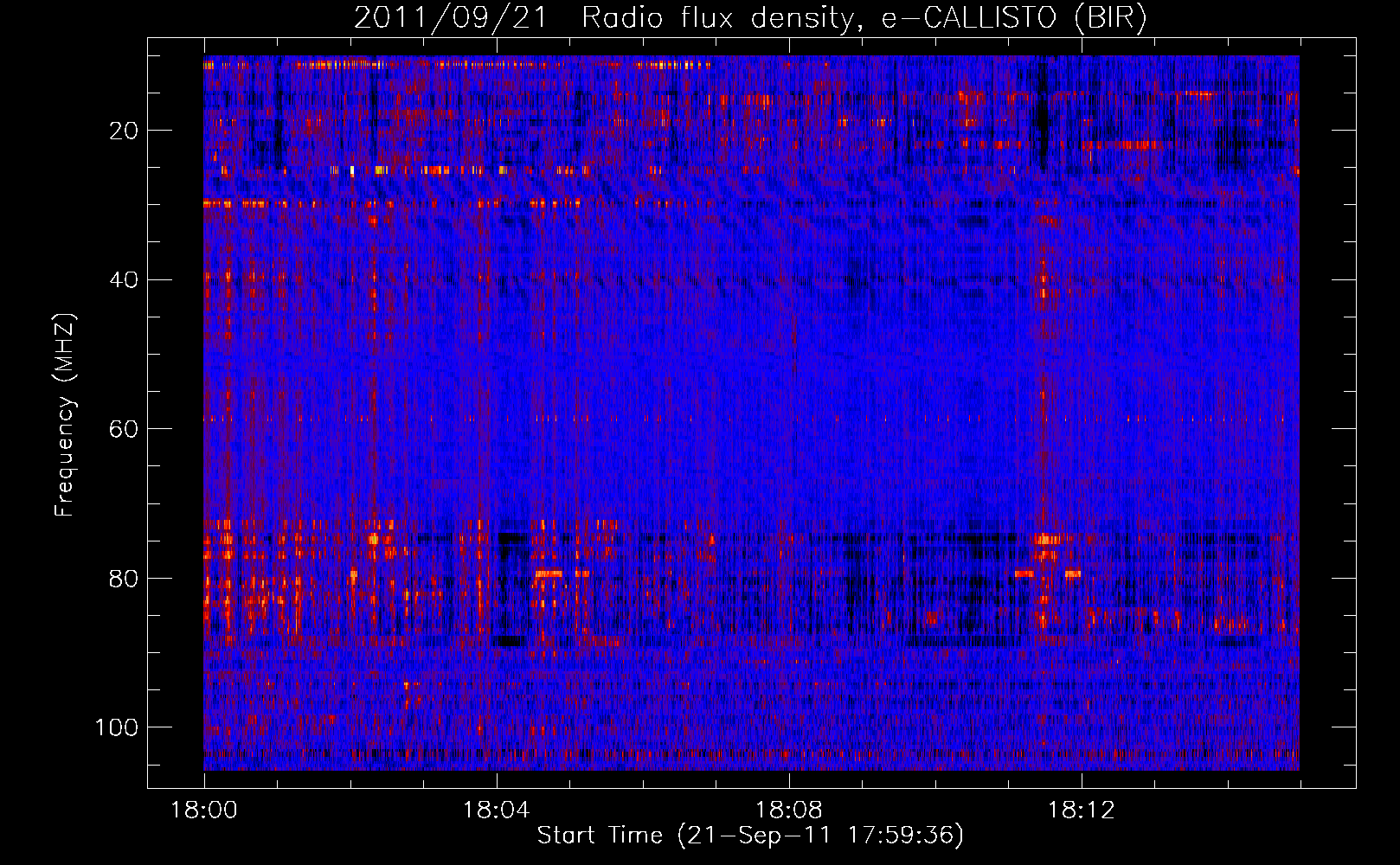Click the 18:04 time tick label
This screenshot has height=865, width=1400.
tap(496, 810)
